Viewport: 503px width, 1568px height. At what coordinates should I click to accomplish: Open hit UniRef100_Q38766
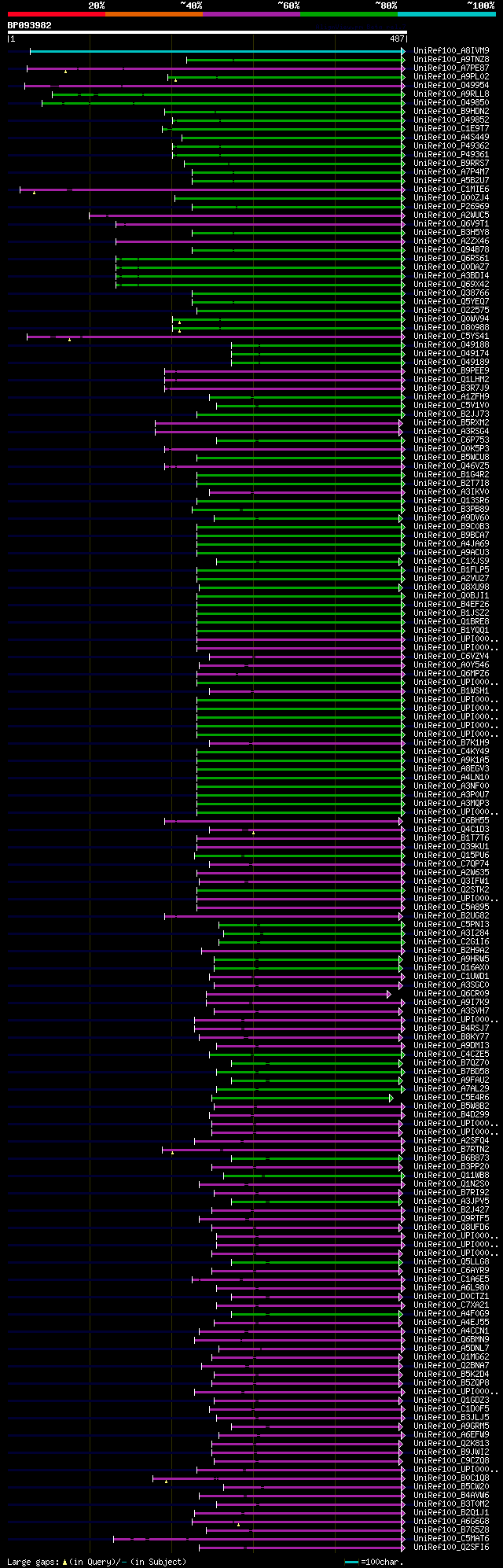[451, 293]
